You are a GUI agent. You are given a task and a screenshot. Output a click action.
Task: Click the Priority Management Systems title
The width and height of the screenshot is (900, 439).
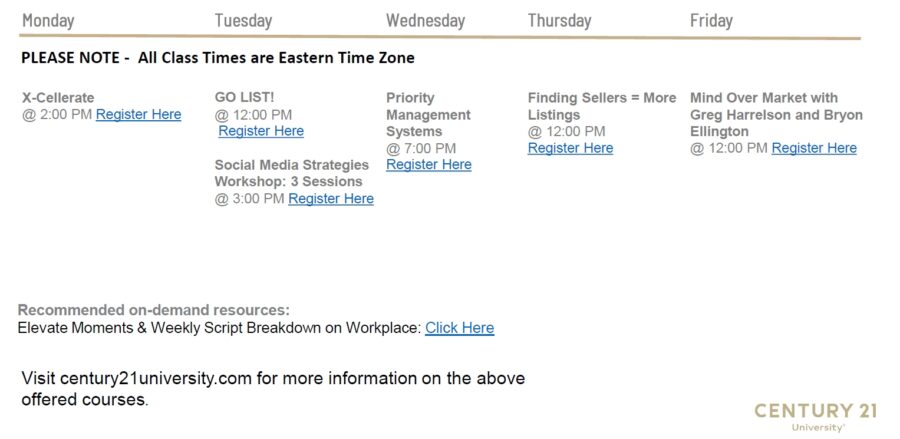pos(428,115)
